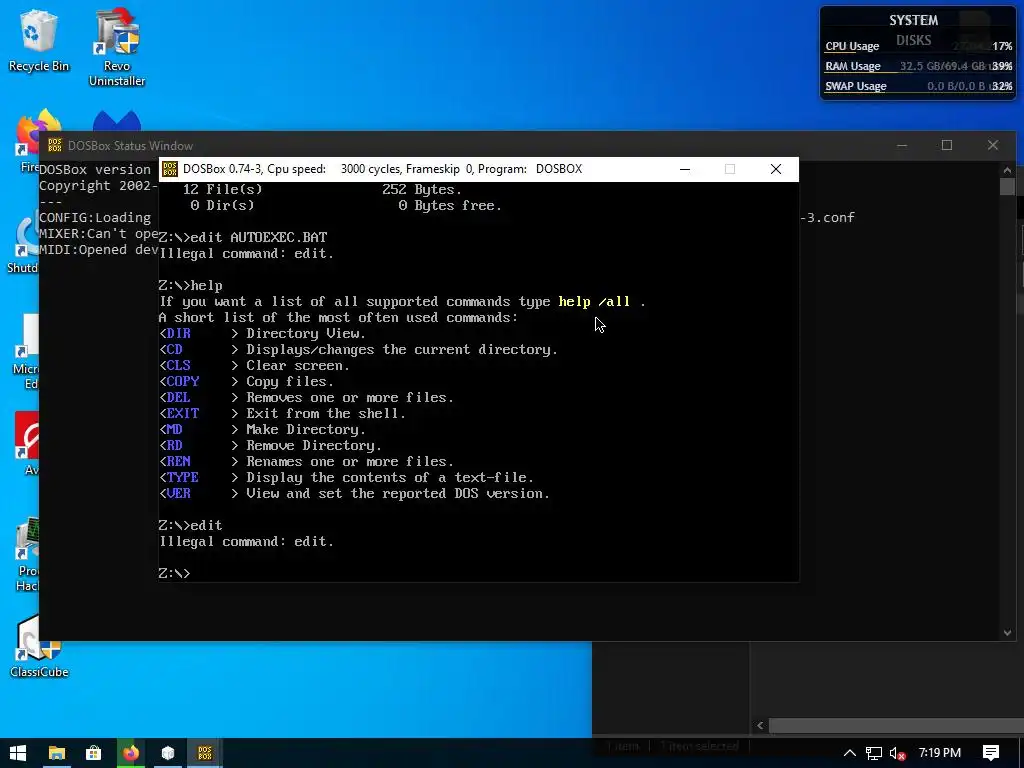Click the CLS command in help list
The width and height of the screenshot is (1024, 768).
point(178,366)
